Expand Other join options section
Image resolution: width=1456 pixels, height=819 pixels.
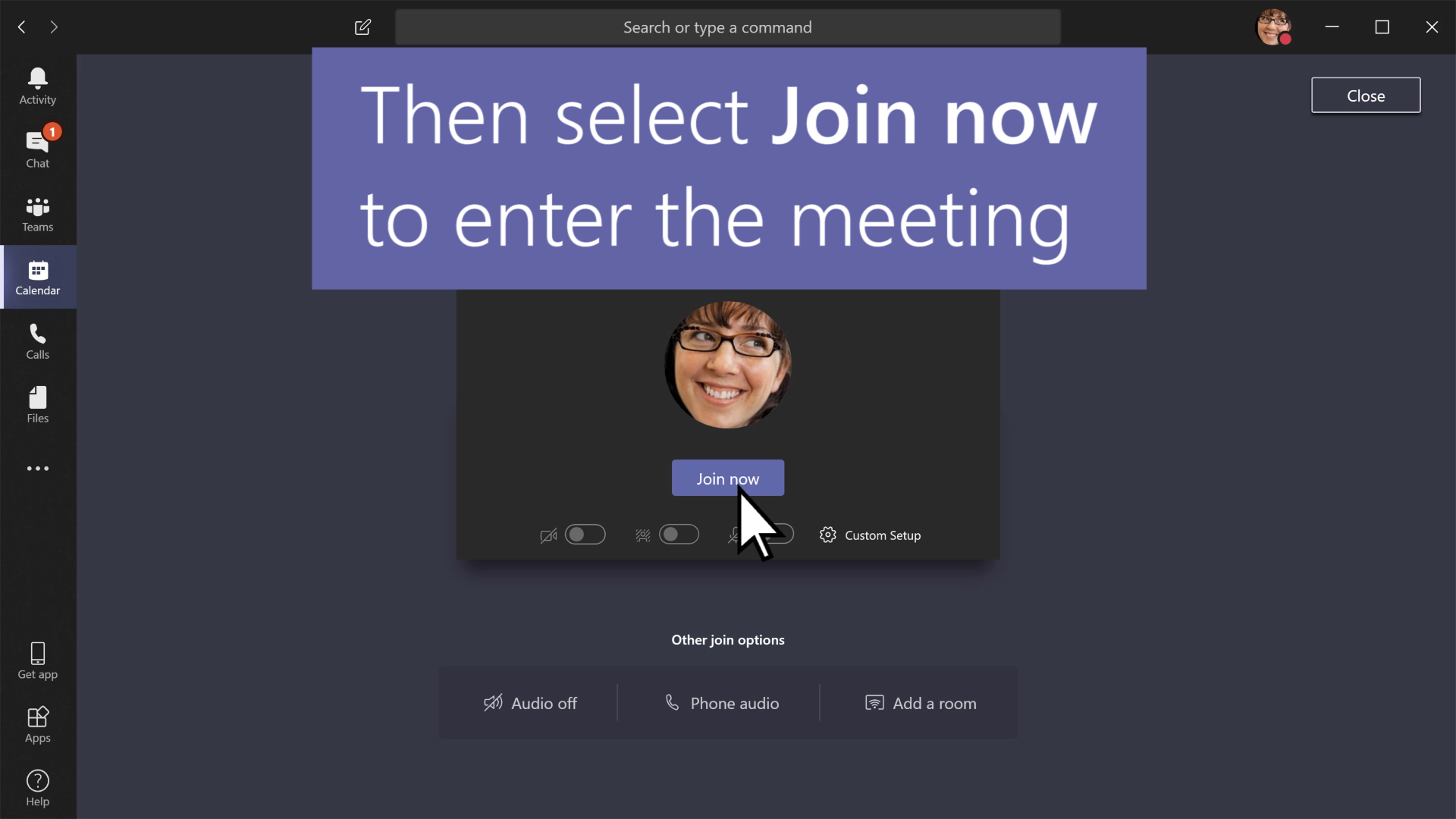click(728, 638)
